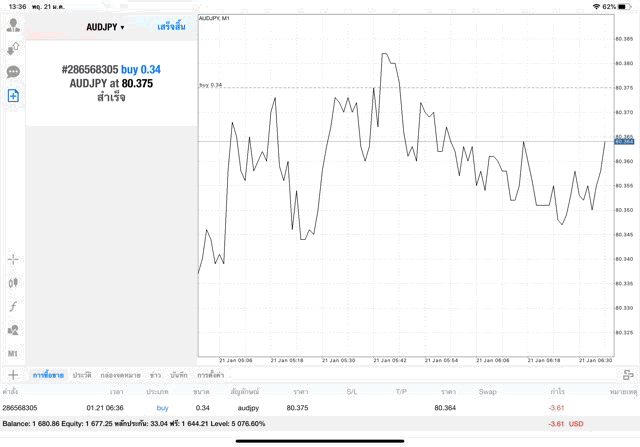Image resolution: width=640 pixels, height=447 pixels.
Task: Change the M1 timeframe
Action: coord(13,354)
